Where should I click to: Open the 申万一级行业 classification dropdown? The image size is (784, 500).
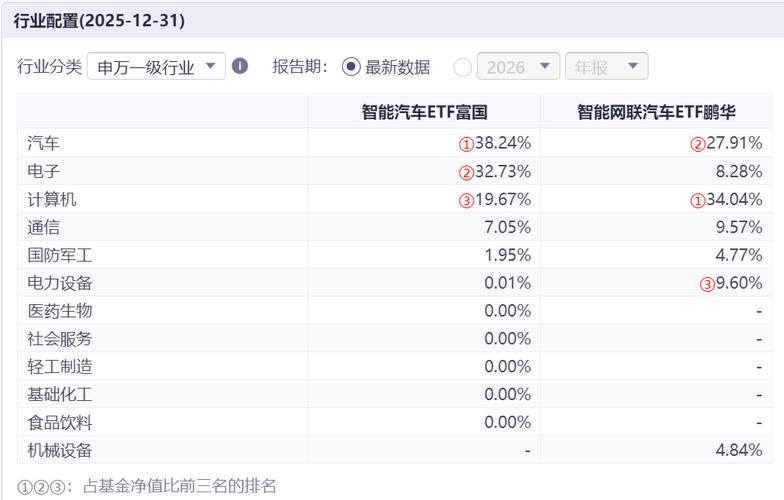(x=156, y=66)
